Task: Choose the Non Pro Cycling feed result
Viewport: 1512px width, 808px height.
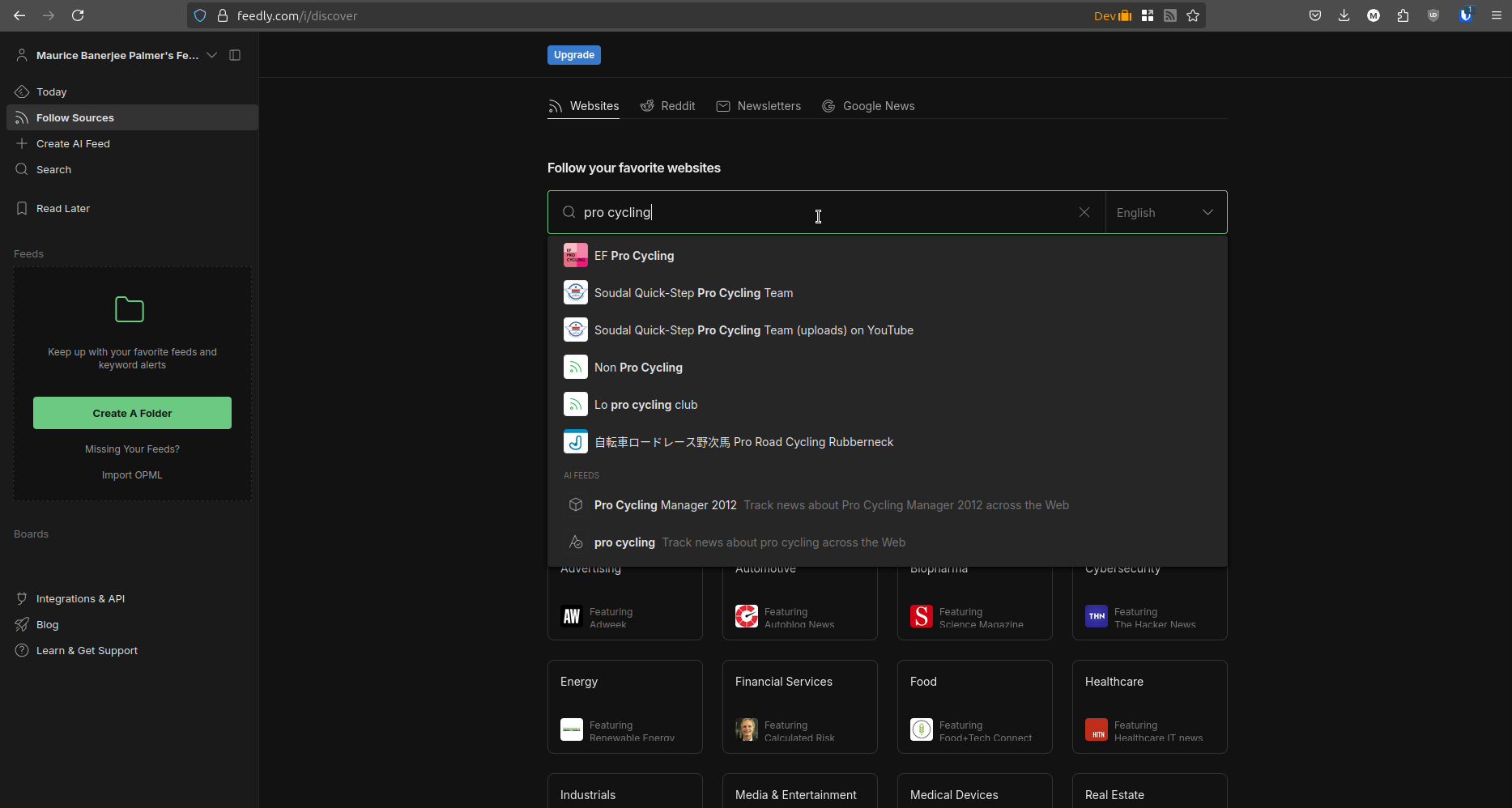Action: (638, 368)
